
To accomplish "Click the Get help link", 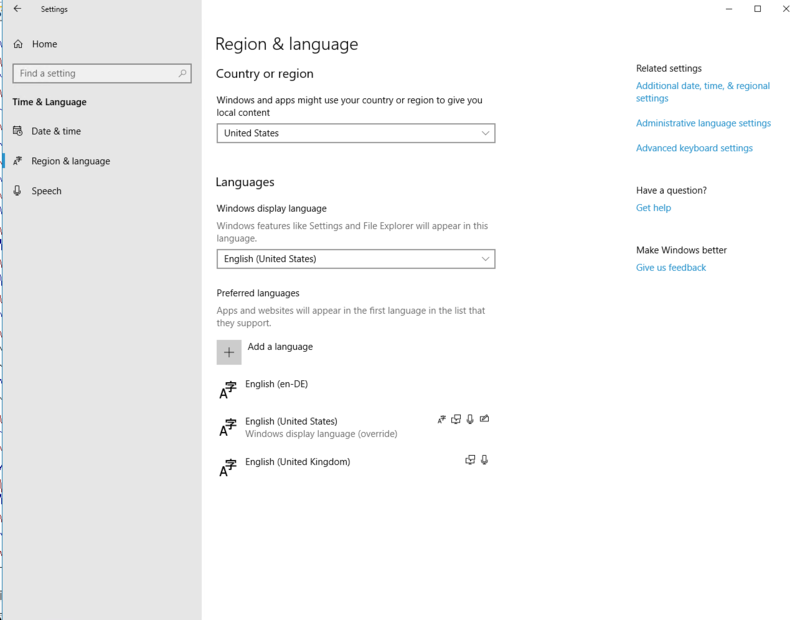I will click(x=653, y=208).
